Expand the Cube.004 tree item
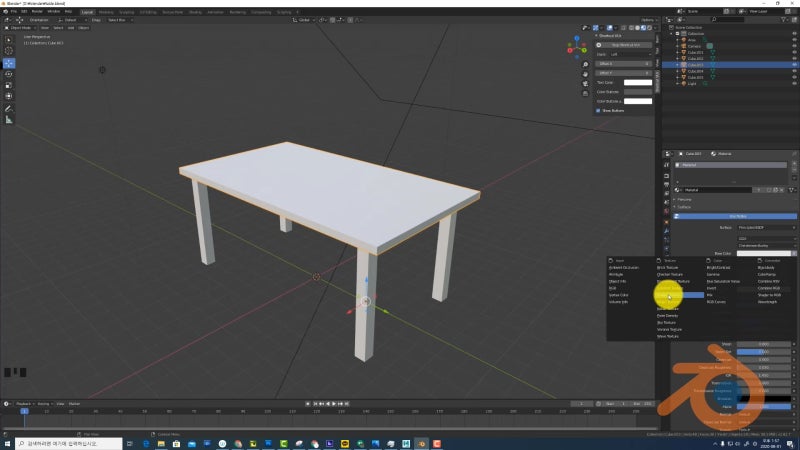Viewport: 800px width, 450px height. [678, 71]
